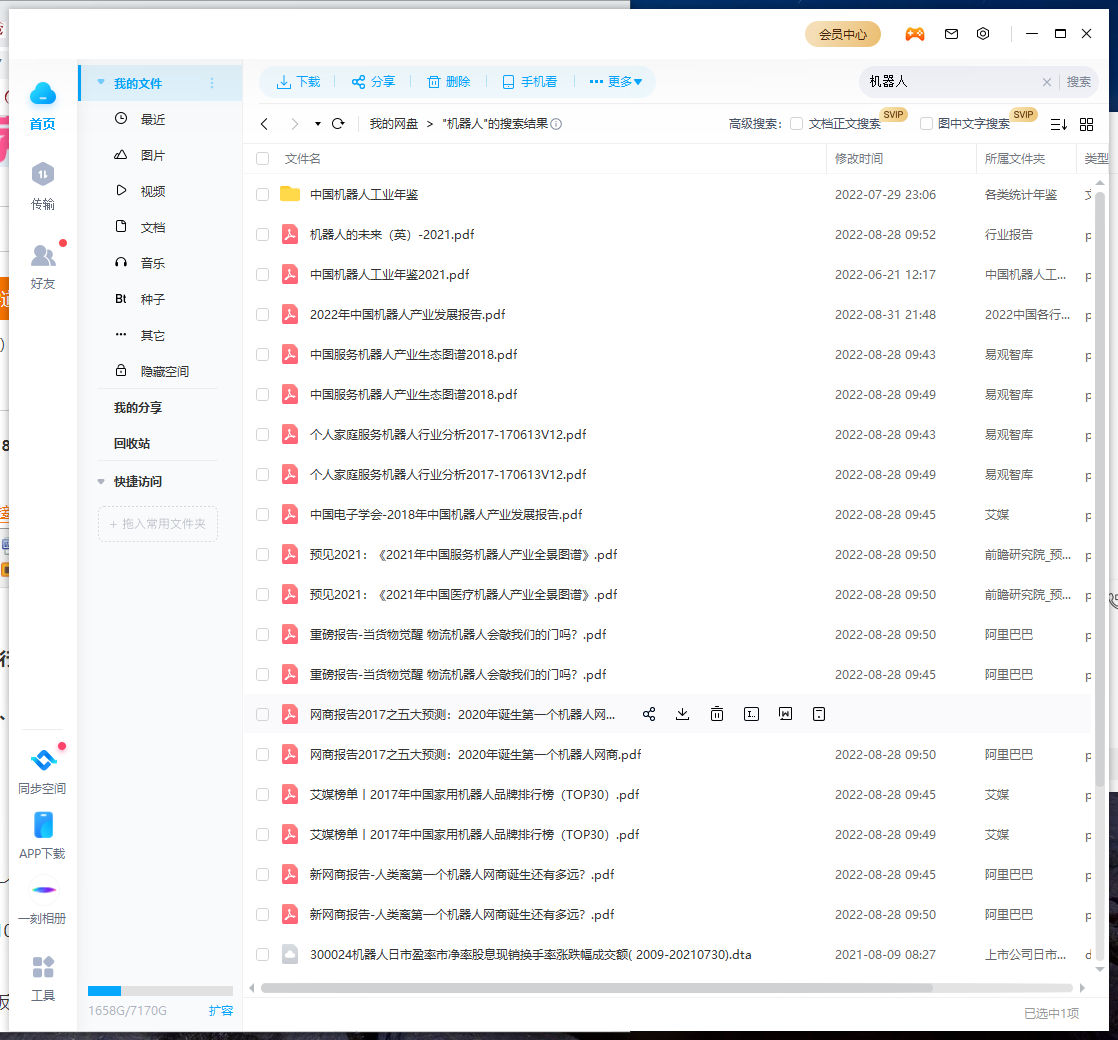This screenshot has height=1040, width=1118.
Task: Open the mail messages icon
Action: (951, 34)
